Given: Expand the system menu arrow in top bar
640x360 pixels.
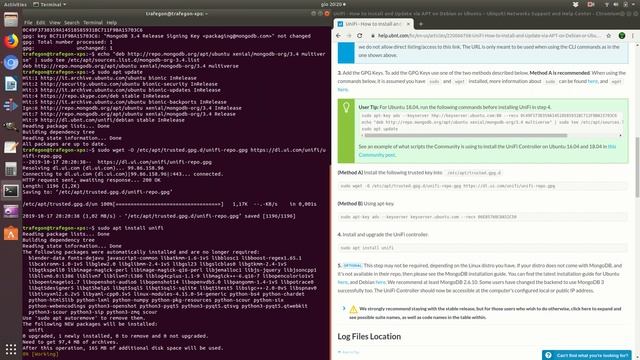Looking at the screenshot, I should [634, 4].
